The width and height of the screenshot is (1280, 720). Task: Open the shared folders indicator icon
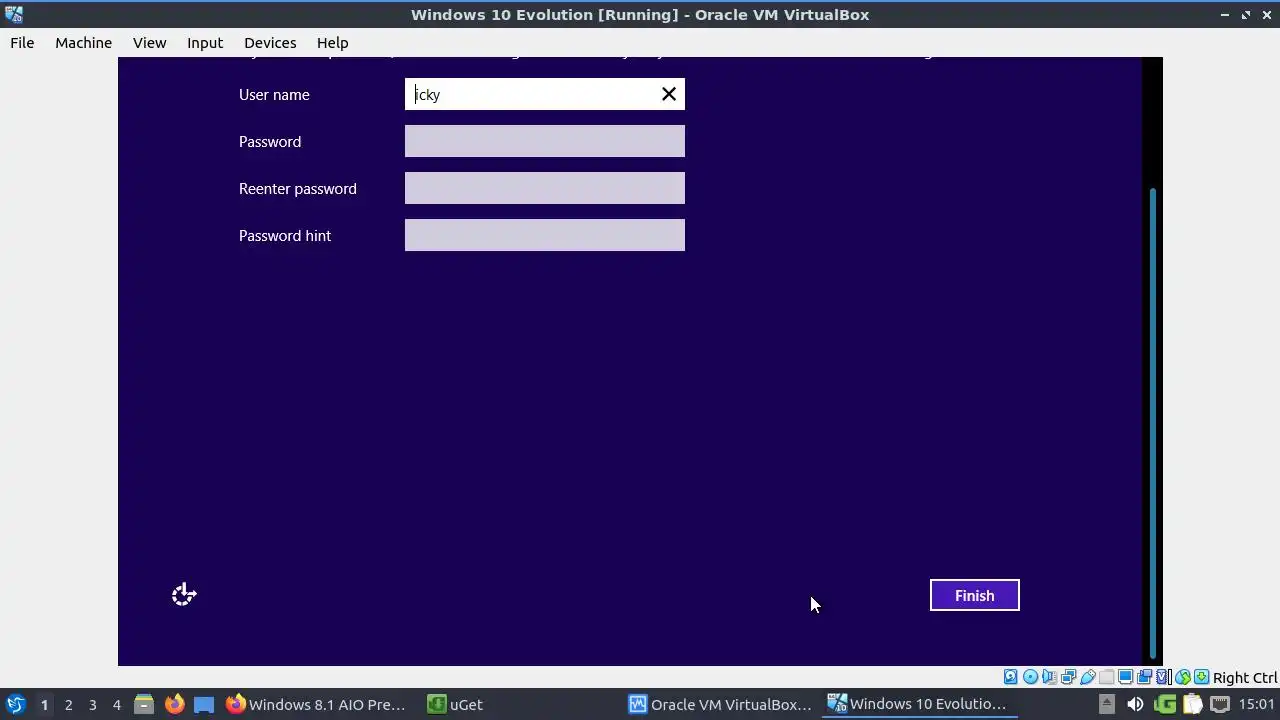coord(1106,677)
